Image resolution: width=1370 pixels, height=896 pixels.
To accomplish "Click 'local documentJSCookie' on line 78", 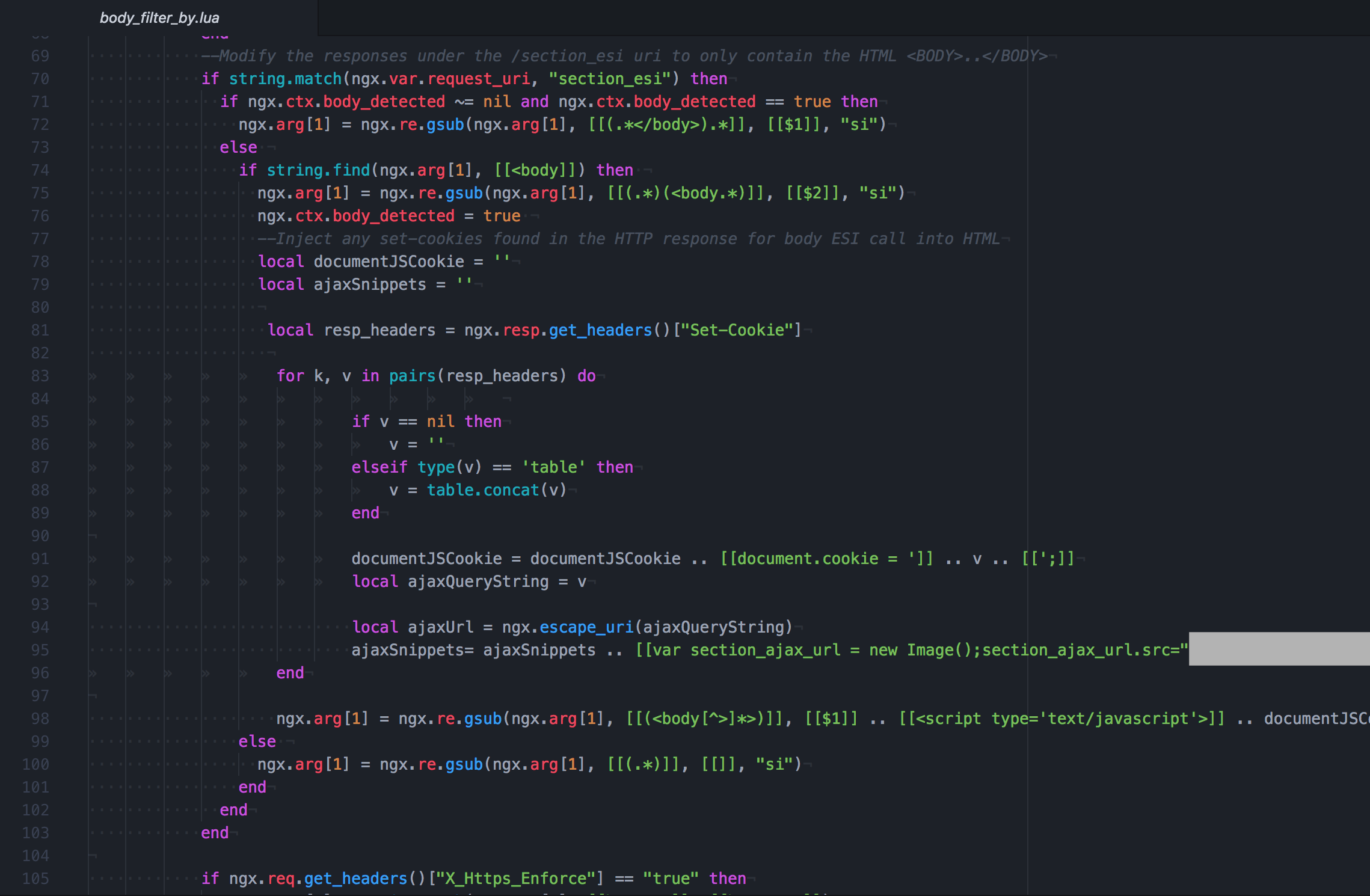I will click(361, 262).
